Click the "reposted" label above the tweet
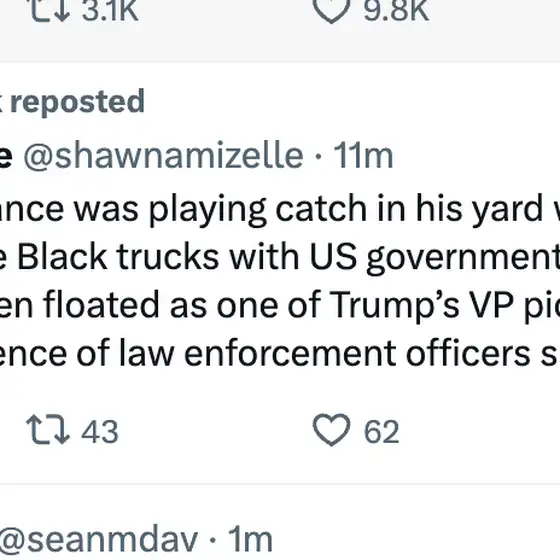560x560 pixels. (78, 102)
